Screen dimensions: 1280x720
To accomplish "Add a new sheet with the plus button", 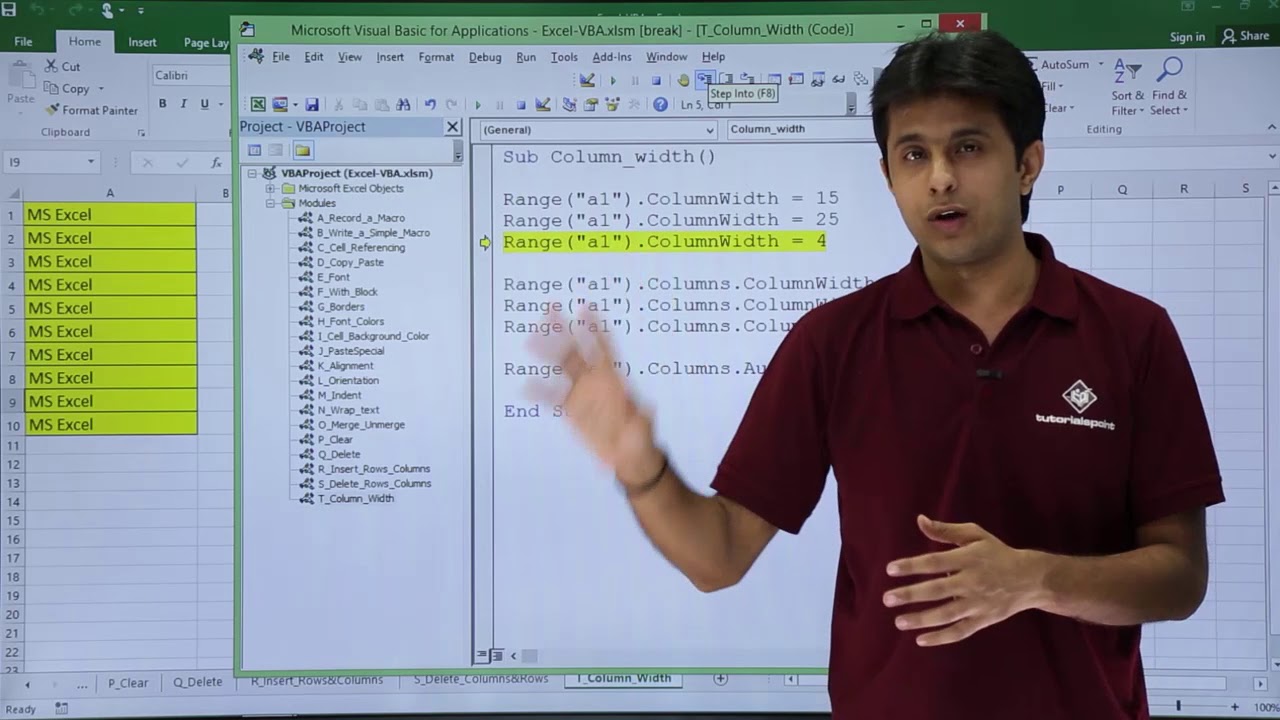I will [x=720, y=678].
